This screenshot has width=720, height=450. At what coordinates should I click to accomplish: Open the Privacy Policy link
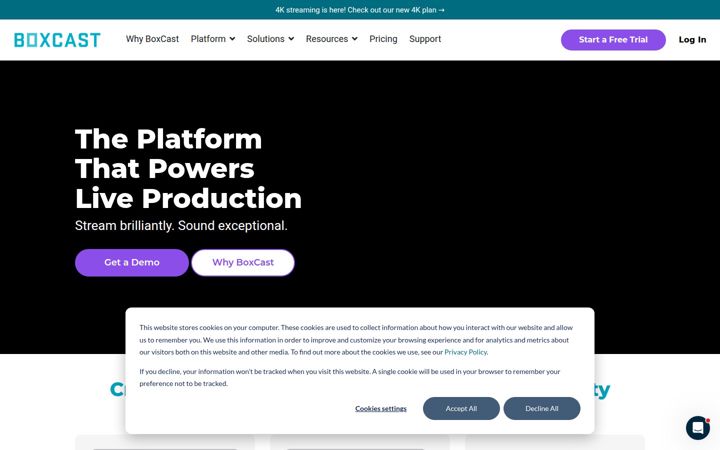coord(465,352)
